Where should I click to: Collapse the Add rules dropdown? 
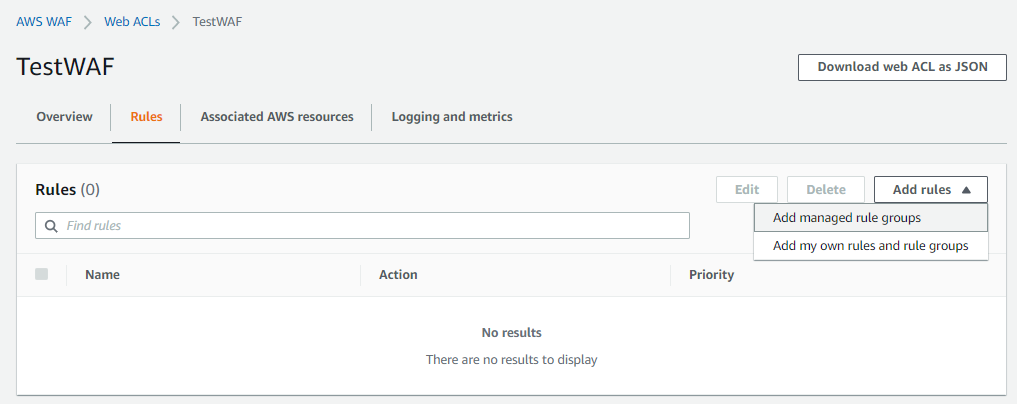tap(931, 189)
